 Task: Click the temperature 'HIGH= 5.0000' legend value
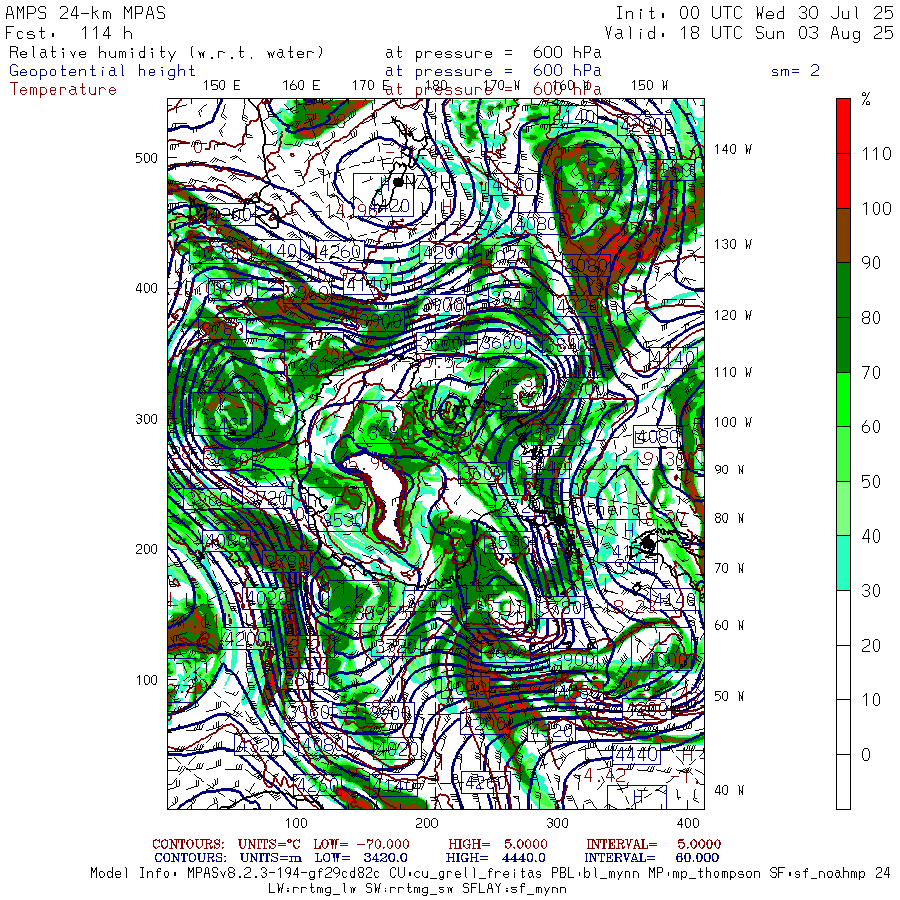498,844
